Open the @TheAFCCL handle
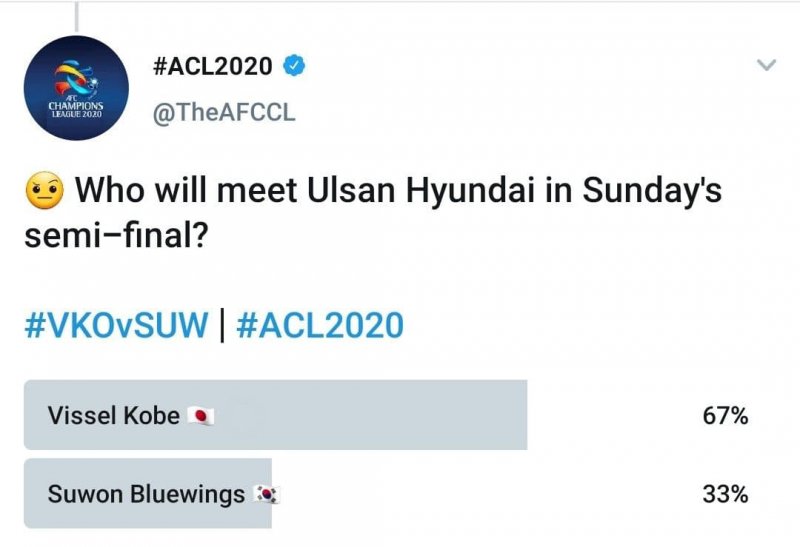 click(223, 112)
